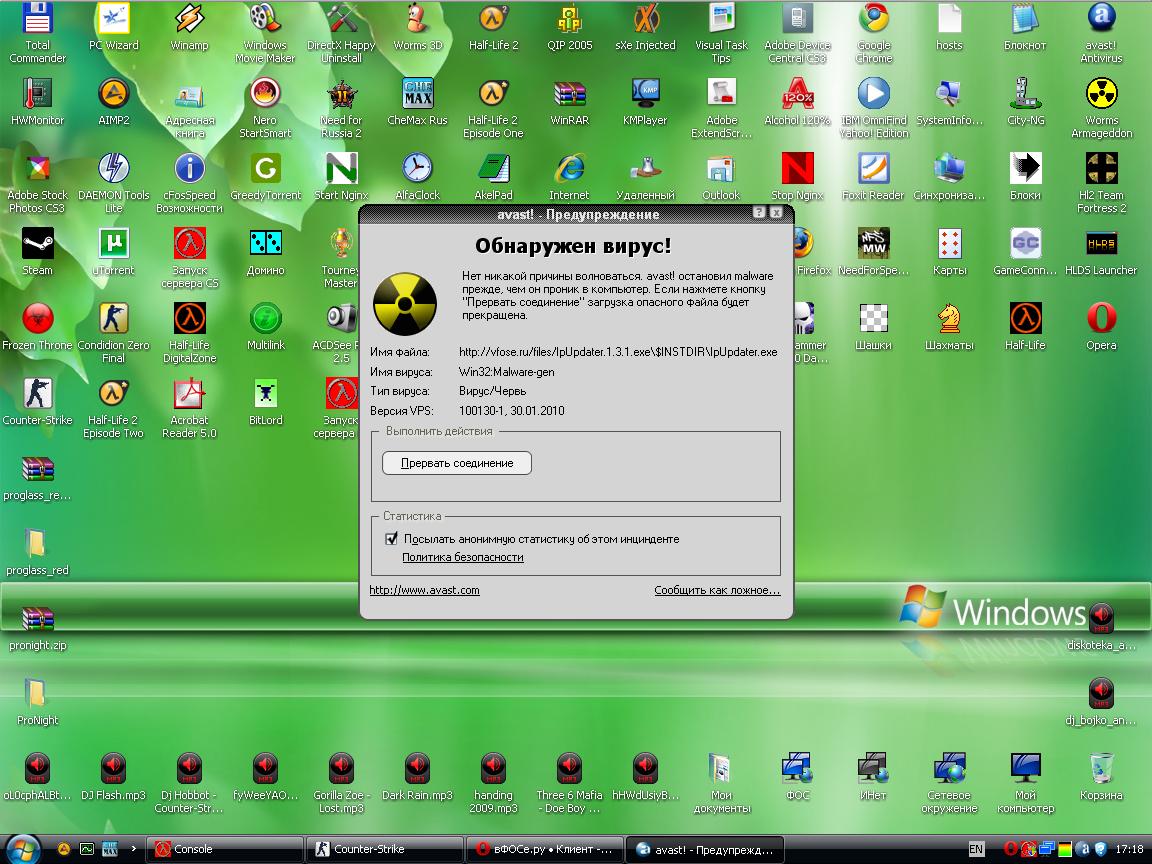Open the EN language indicator menu
The width and height of the screenshot is (1152, 864).
click(x=976, y=849)
